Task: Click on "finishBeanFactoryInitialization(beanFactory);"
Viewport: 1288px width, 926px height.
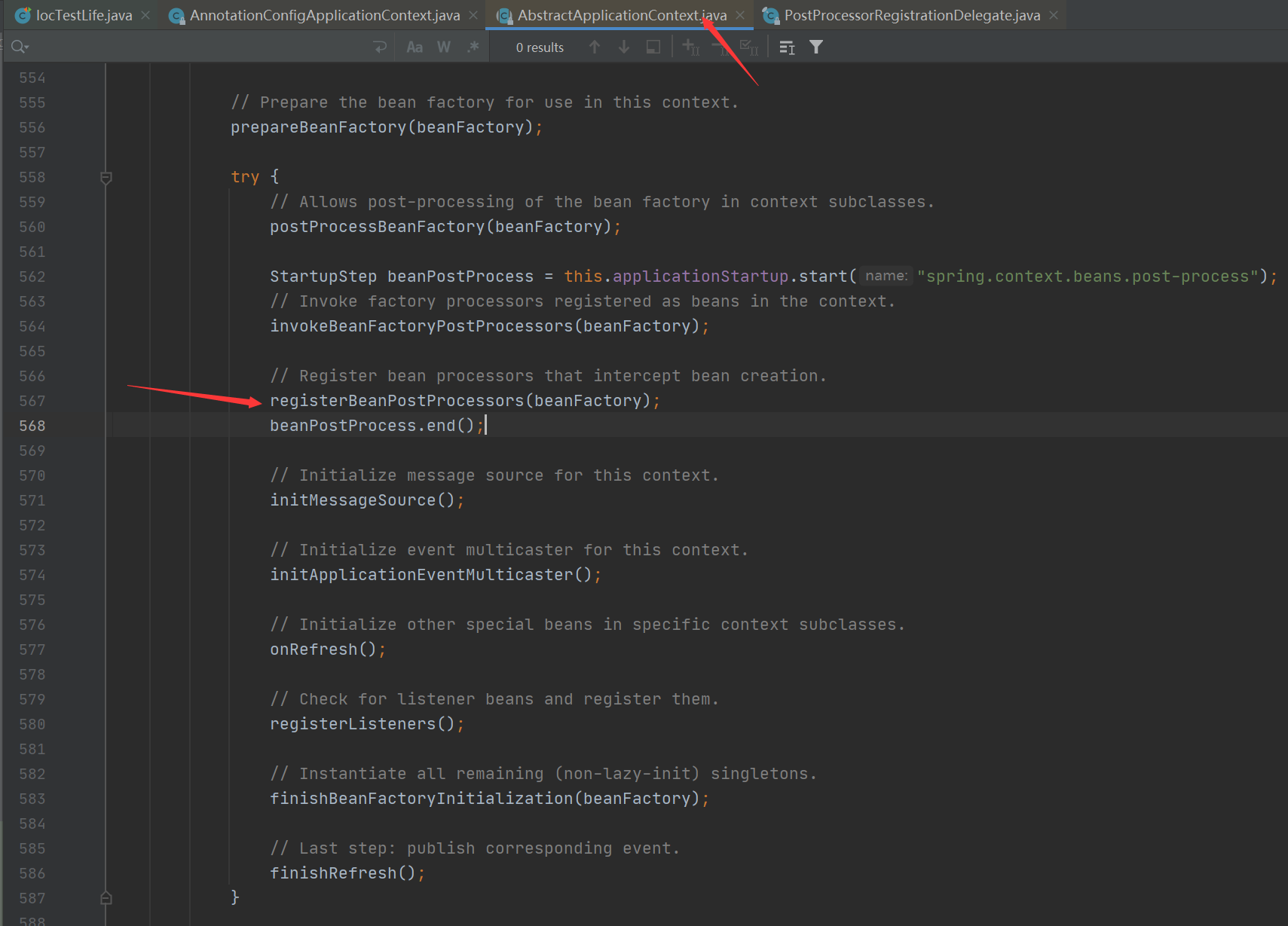Action: point(490,799)
